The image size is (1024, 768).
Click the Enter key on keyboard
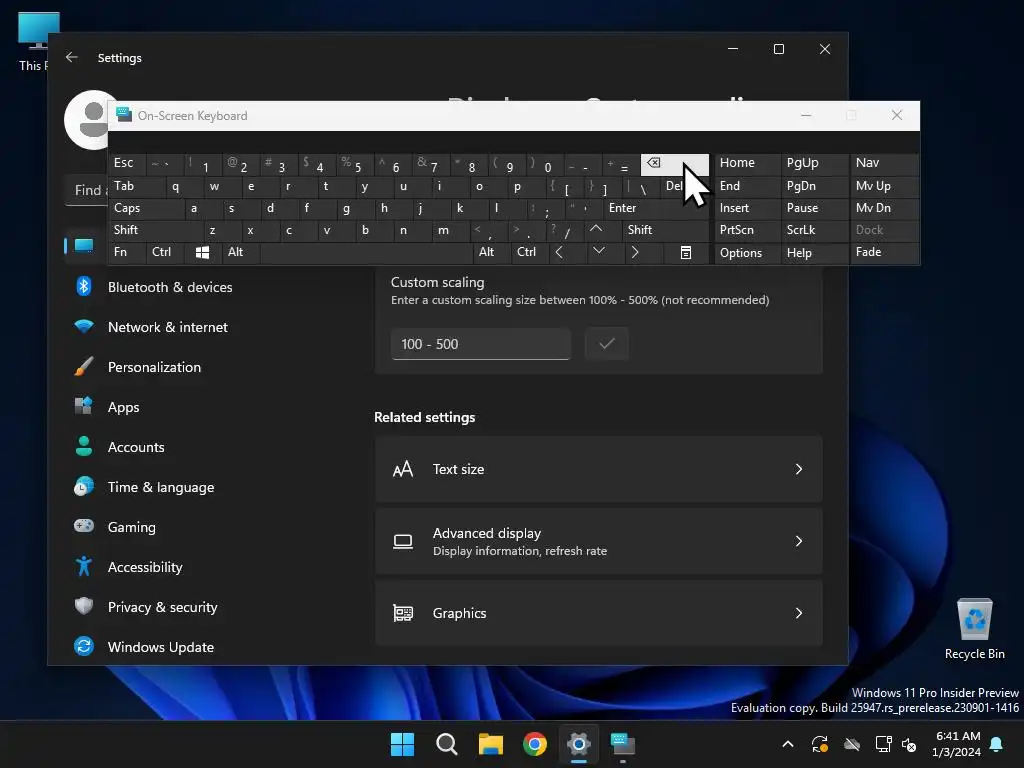656,208
